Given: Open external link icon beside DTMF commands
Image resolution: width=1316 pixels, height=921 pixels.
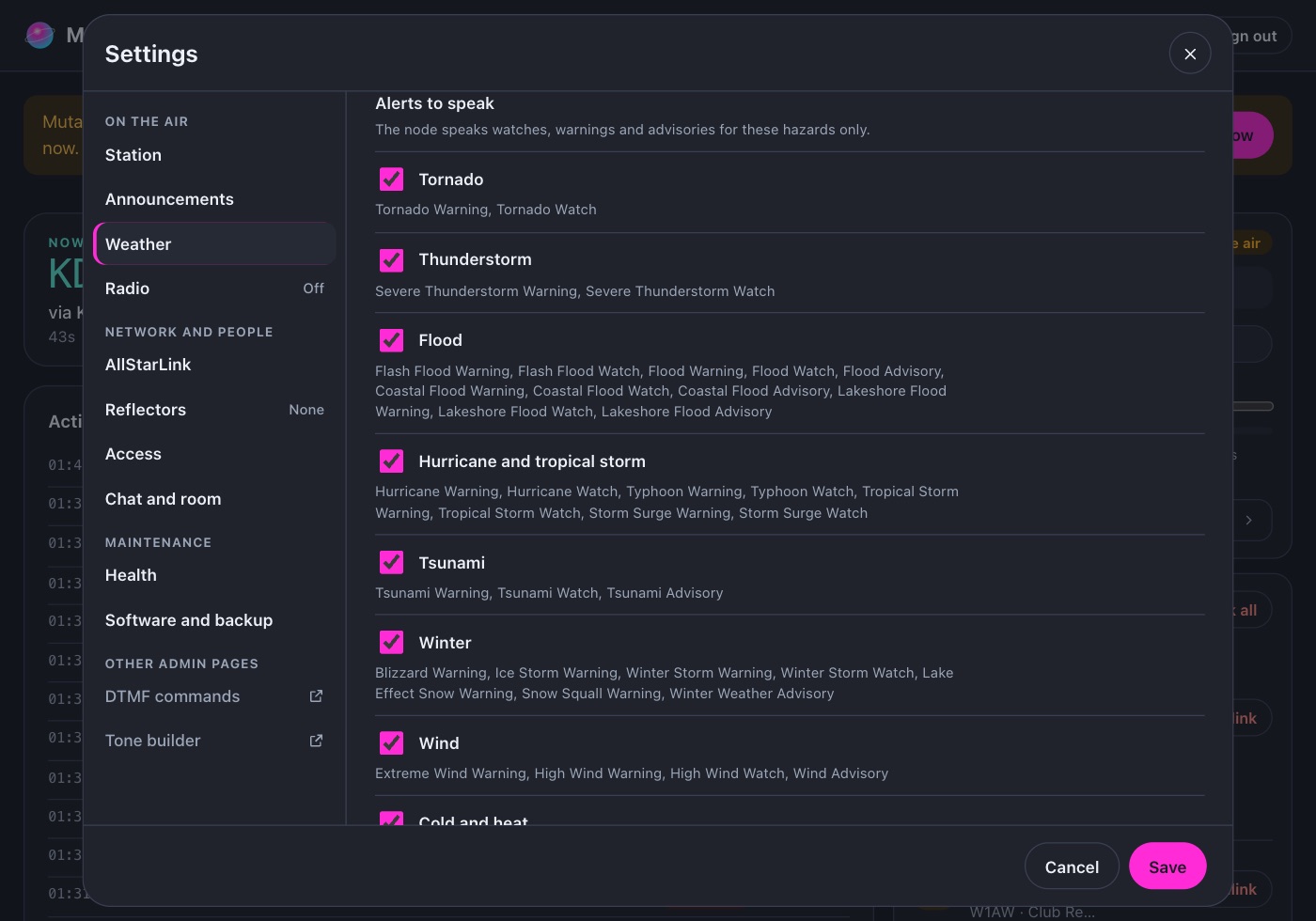Looking at the screenshot, I should (316, 696).
